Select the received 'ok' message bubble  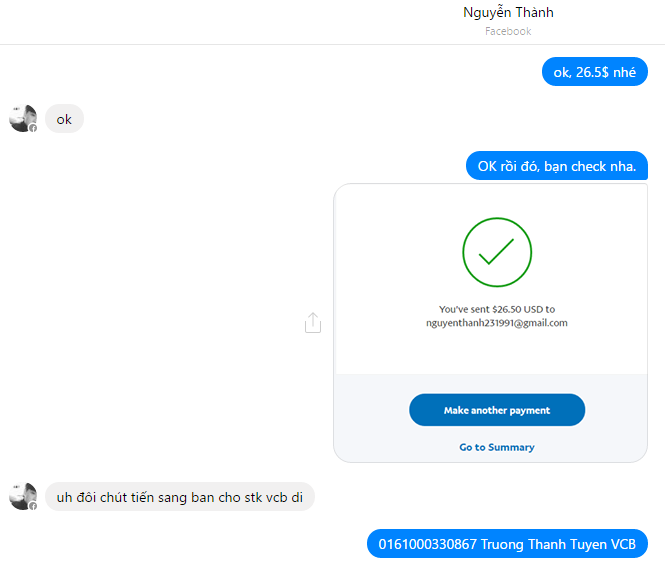(64, 119)
